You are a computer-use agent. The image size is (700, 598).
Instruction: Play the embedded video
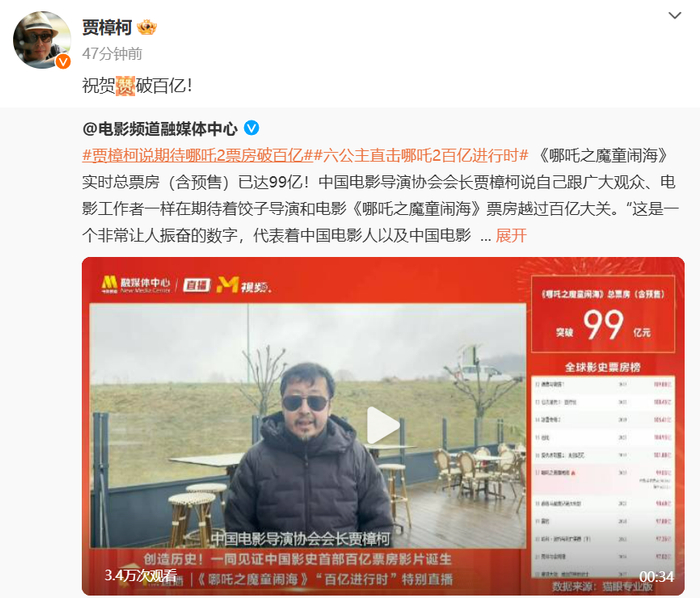(383, 426)
